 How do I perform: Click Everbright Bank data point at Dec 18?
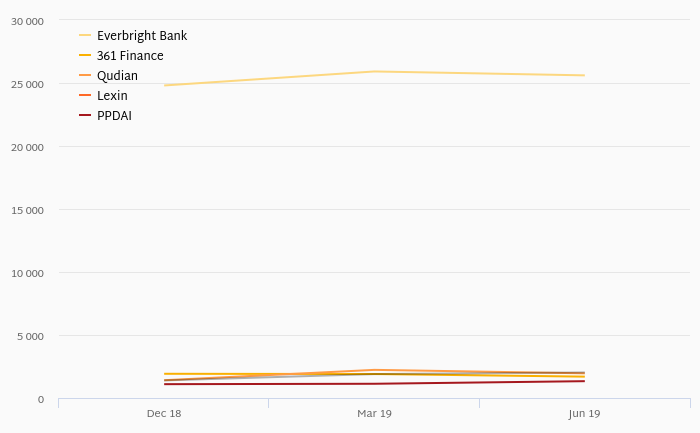pos(164,85)
